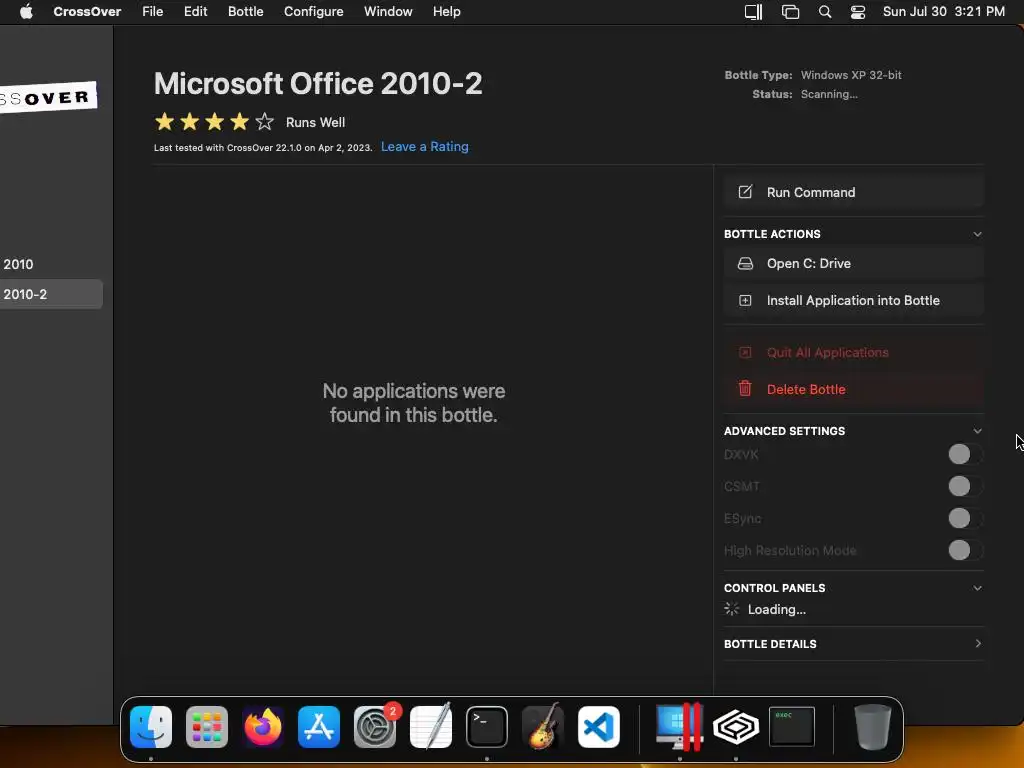Click the Spotlight search icon in menu bar
The width and height of the screenshot is (1024, 768).
tap(825, 12)
